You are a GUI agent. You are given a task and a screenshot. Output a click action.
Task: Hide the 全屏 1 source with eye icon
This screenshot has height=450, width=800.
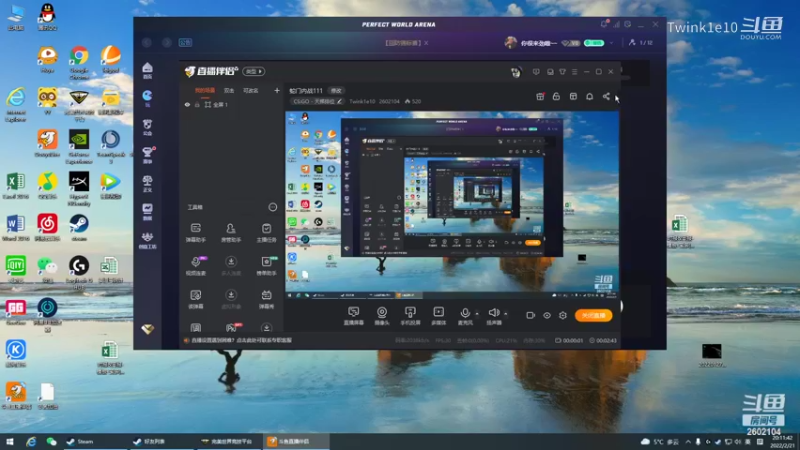coord(187,105)
